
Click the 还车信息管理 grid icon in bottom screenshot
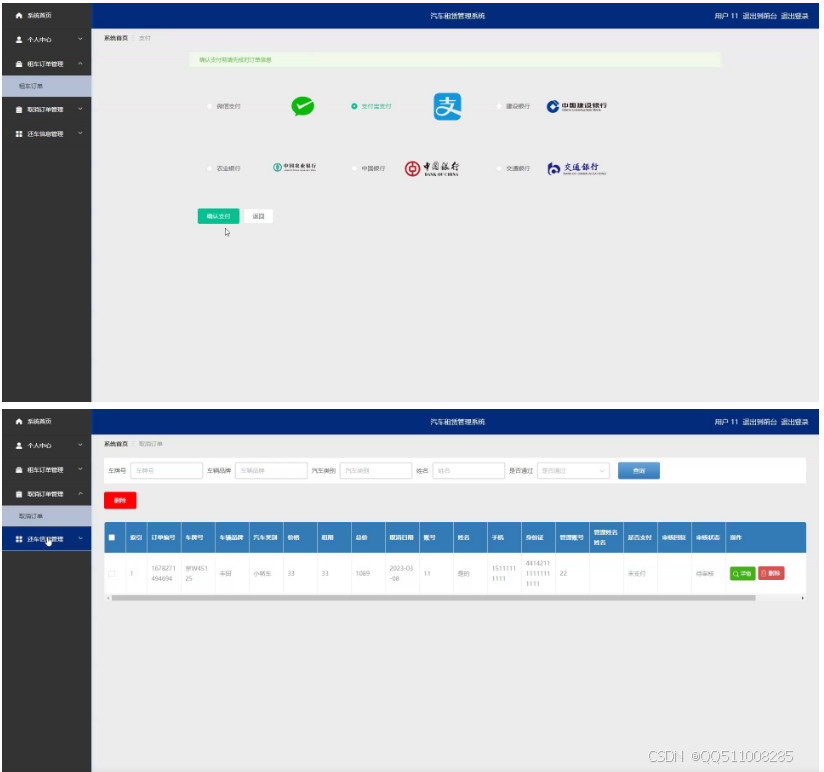pos(19,539)
